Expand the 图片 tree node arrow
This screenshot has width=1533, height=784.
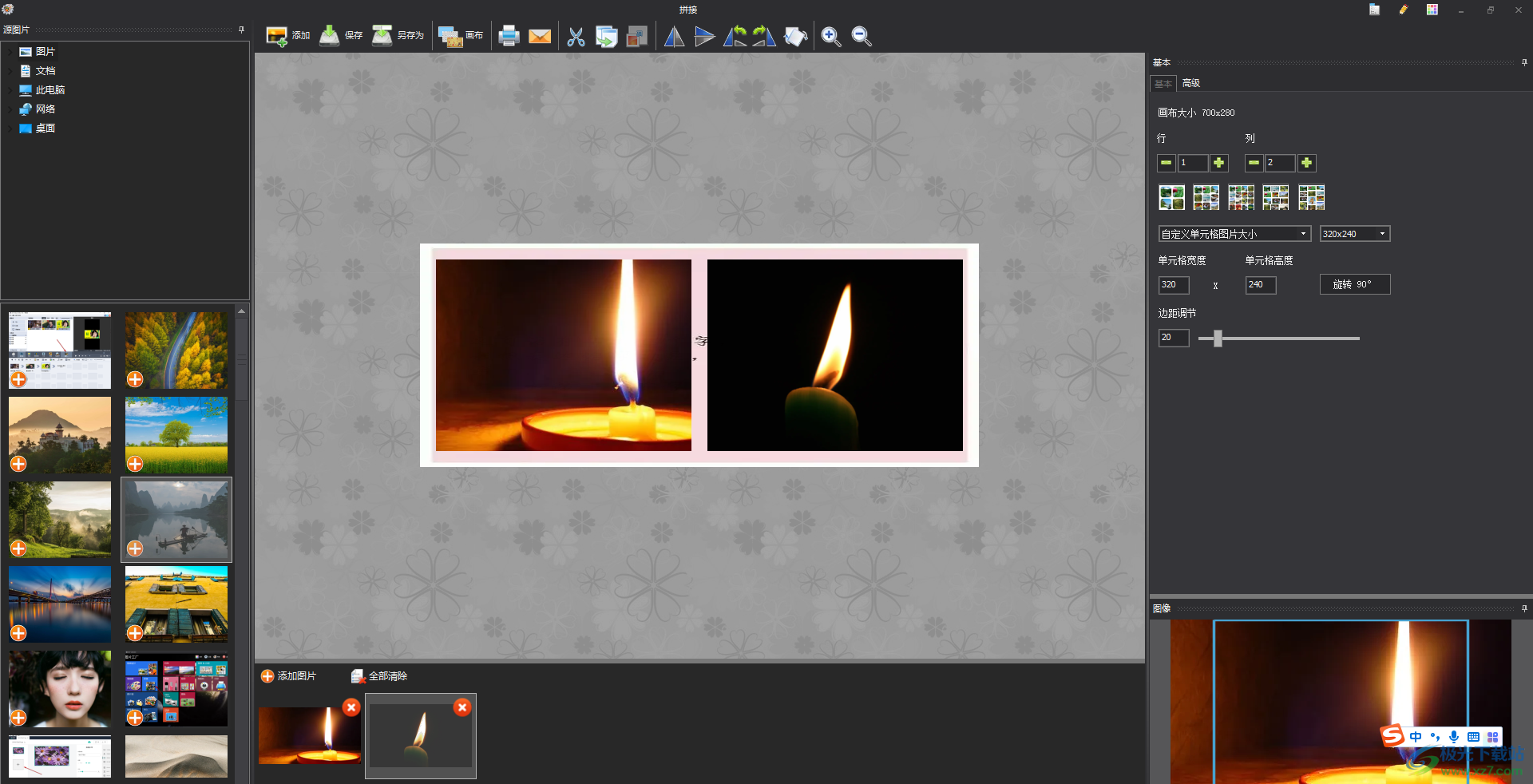10,52
